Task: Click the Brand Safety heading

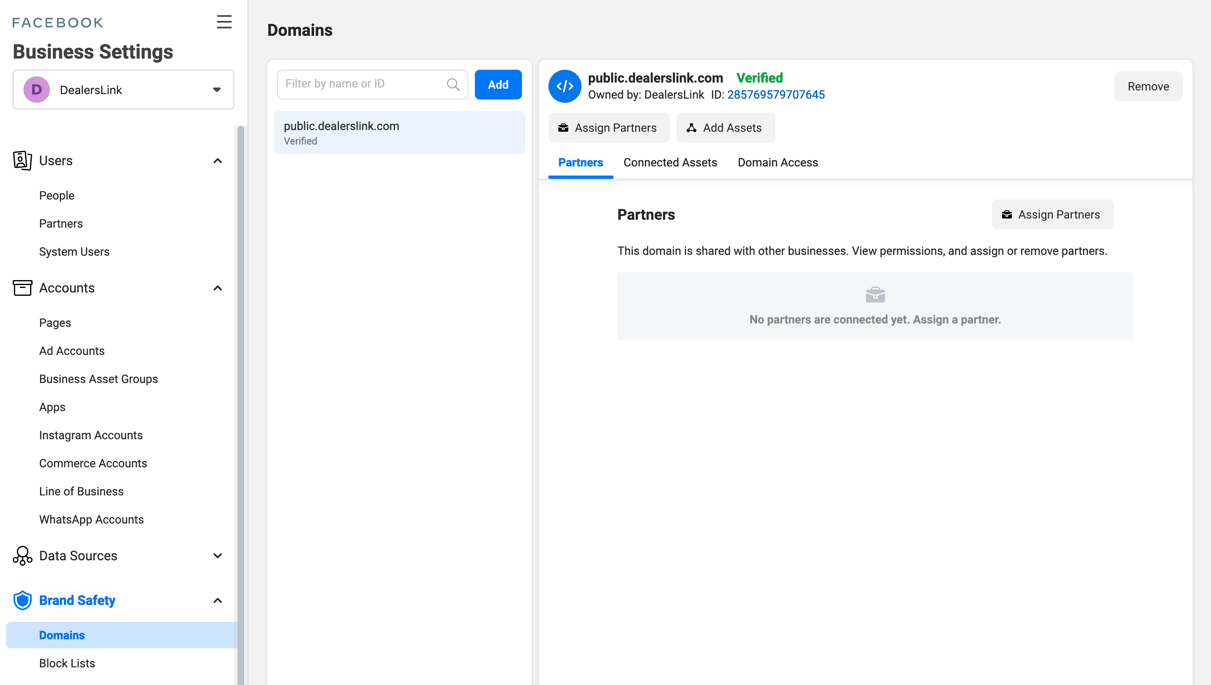Action: coord(77,601)
